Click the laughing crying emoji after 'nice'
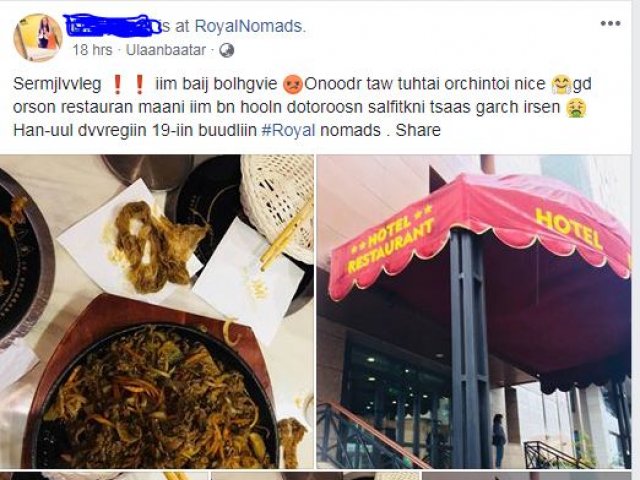The image size is (640, 480). pos(561,84)
